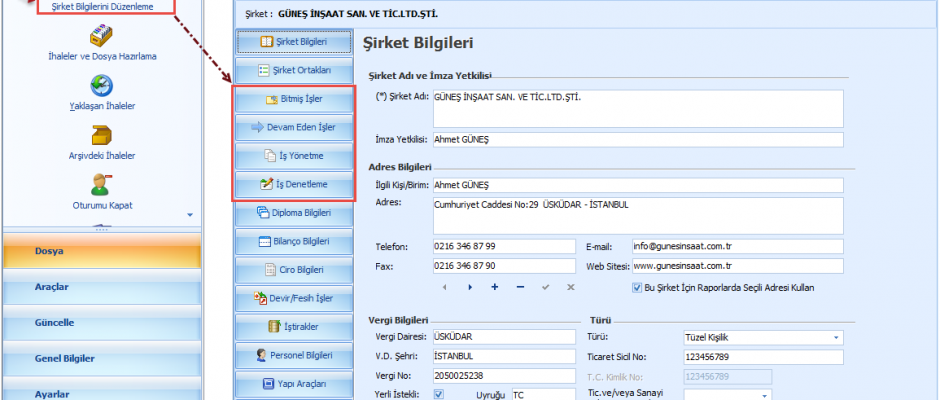Open the Genel Bilgiler sidebar group
The image size is (940, 400).
pos(100,358)
